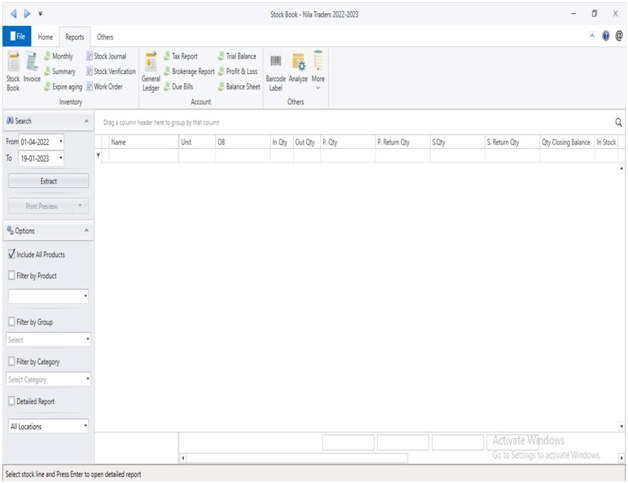
Task: Switch to the Home tab
Action: pyautogui.click(x=45, y=37)
